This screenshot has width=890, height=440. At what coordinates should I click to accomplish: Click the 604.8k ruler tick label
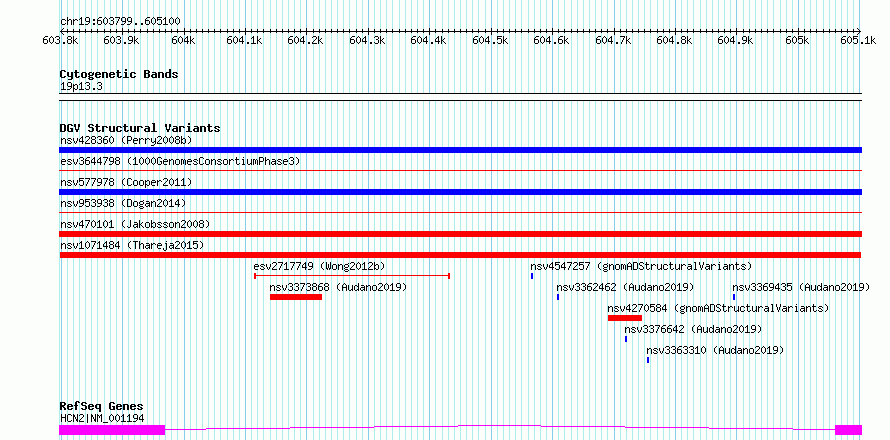click(x=675, y=40)
